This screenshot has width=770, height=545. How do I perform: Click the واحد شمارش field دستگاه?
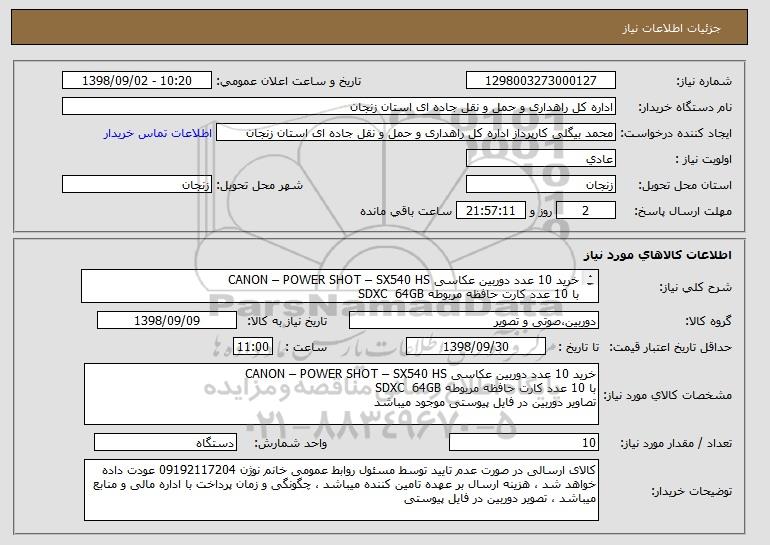[x=165, y=442]
